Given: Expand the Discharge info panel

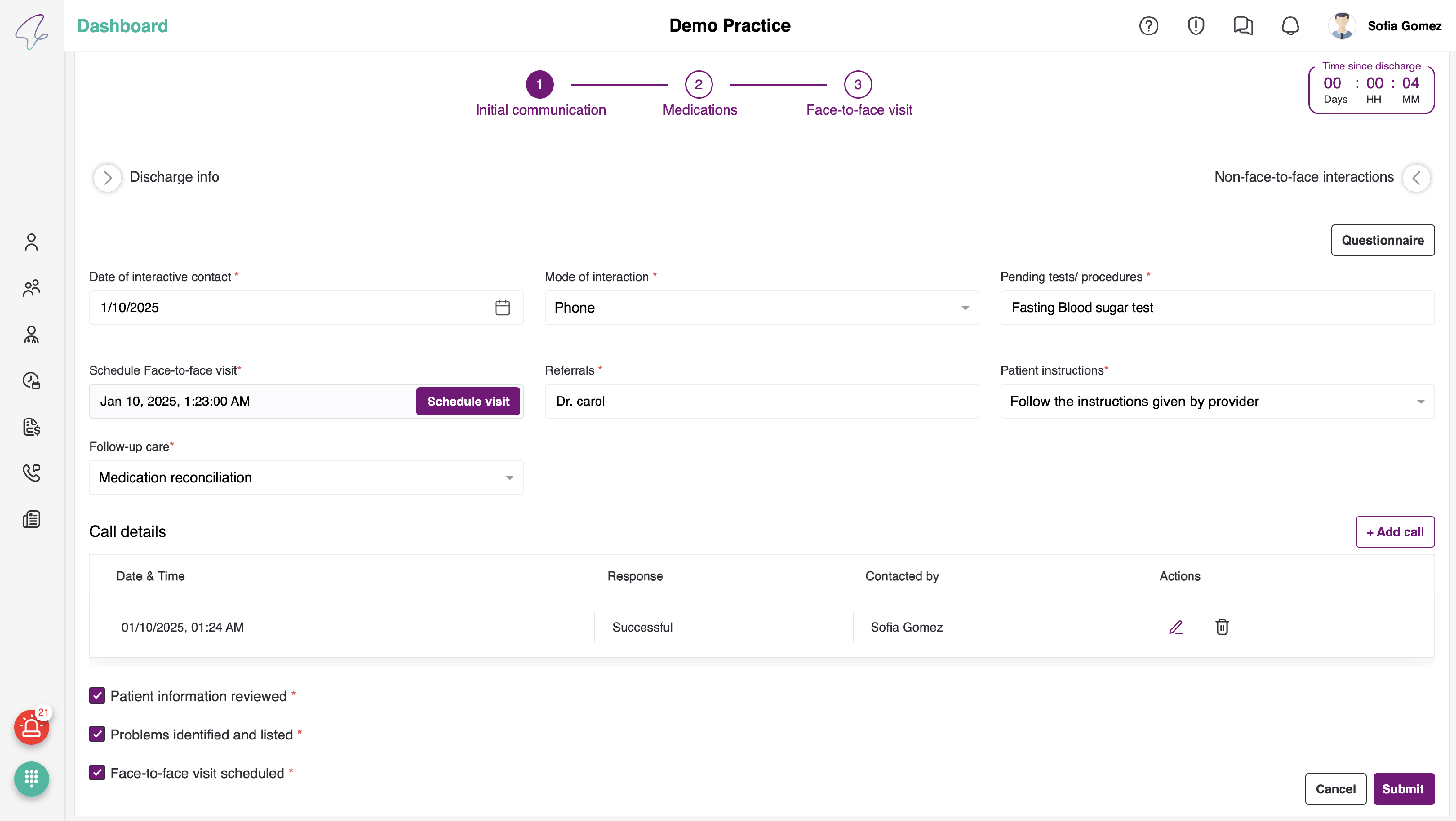Looking at the screenshot, I should [107, 178].
